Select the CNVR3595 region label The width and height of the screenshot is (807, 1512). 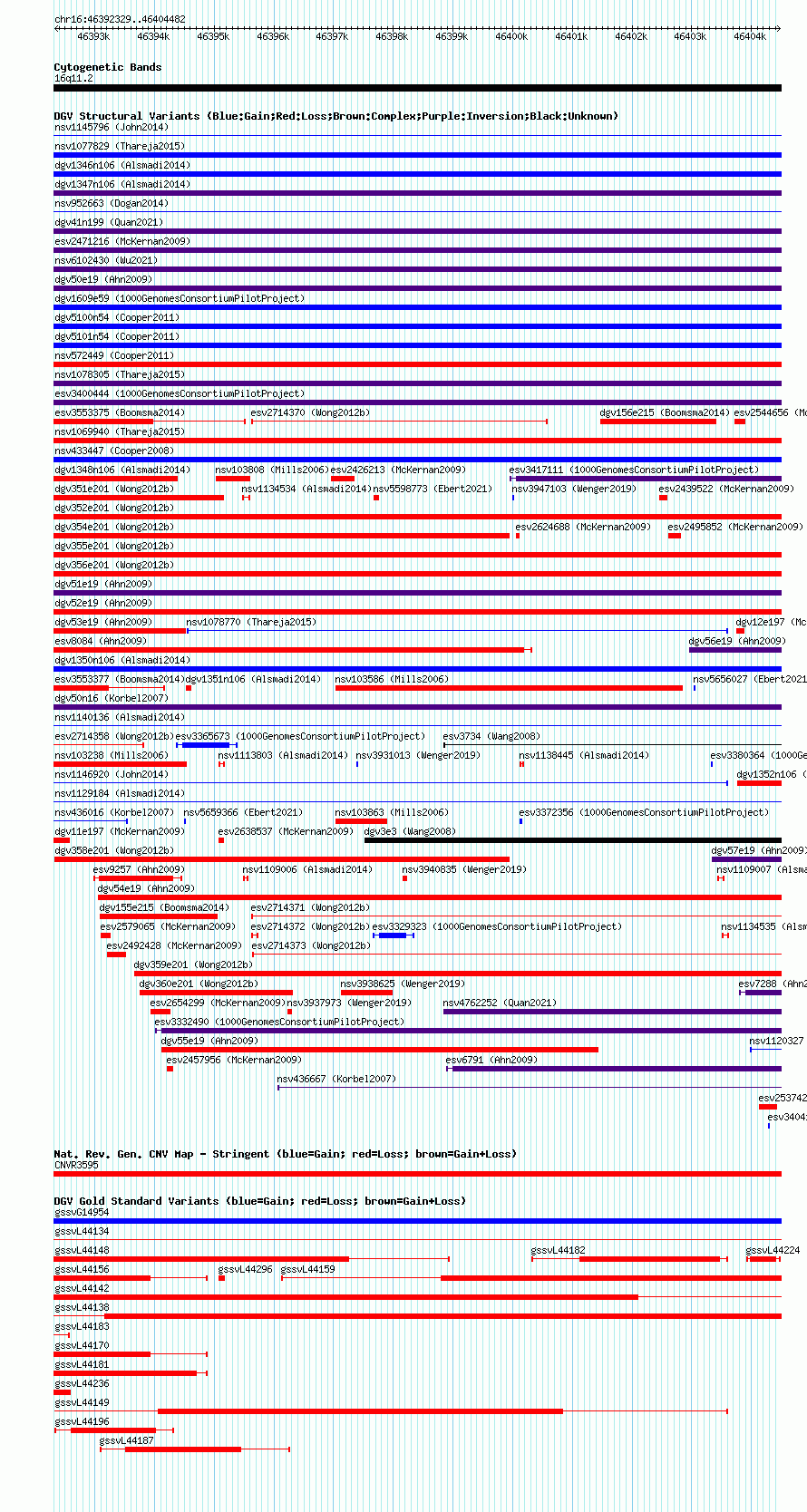76,1165
